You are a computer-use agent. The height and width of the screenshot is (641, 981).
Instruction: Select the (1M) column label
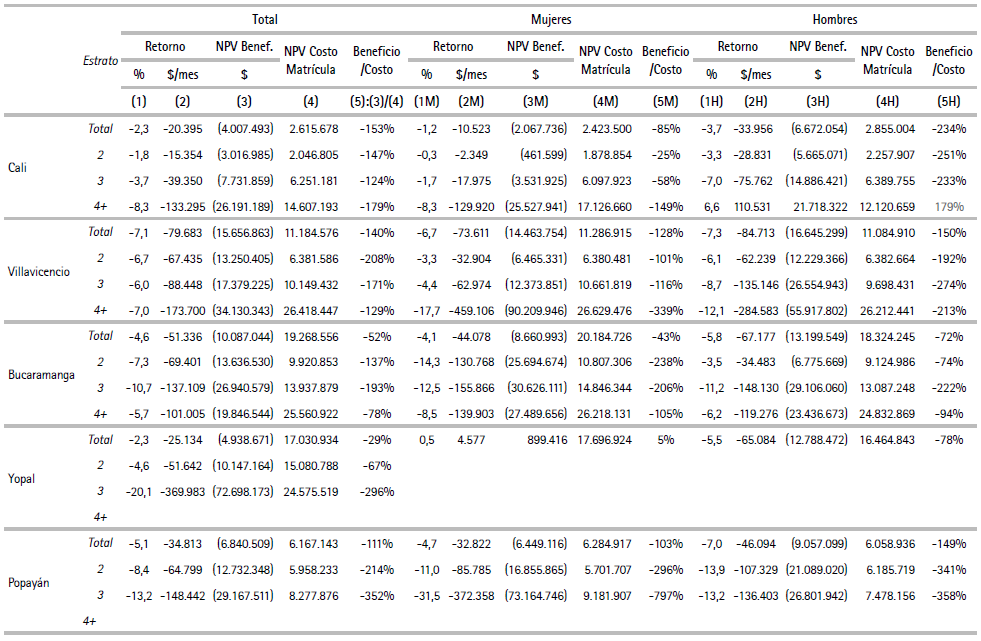pyautogui.click(x=427, y=101)
